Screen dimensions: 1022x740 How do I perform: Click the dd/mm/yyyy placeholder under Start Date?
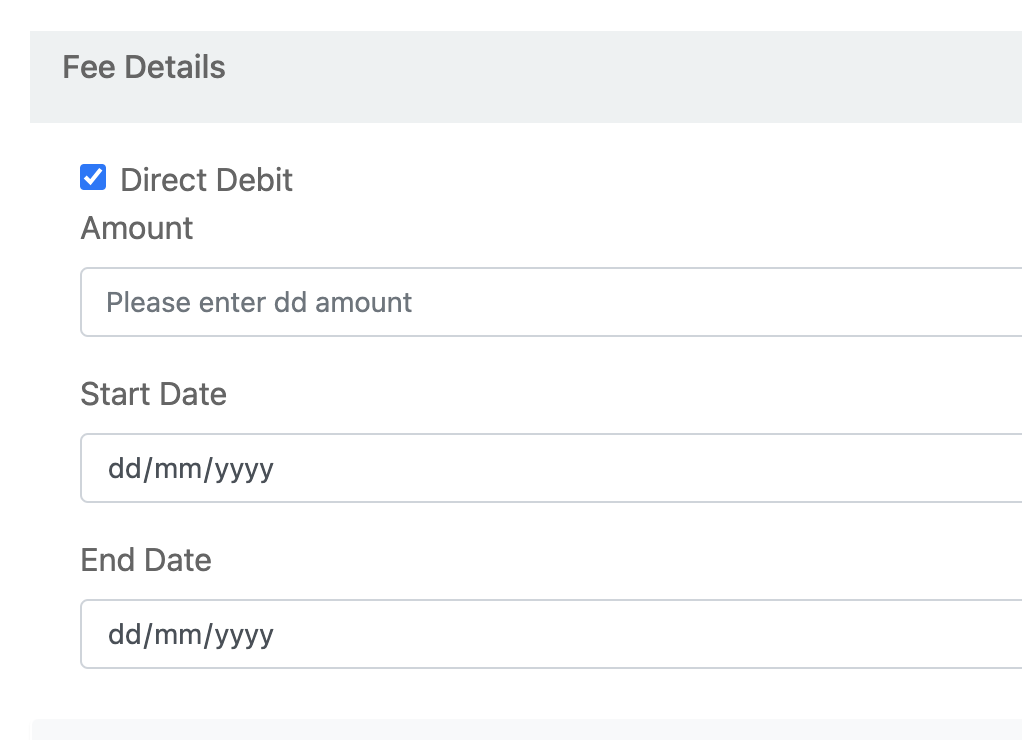click(x=190, y=468)
